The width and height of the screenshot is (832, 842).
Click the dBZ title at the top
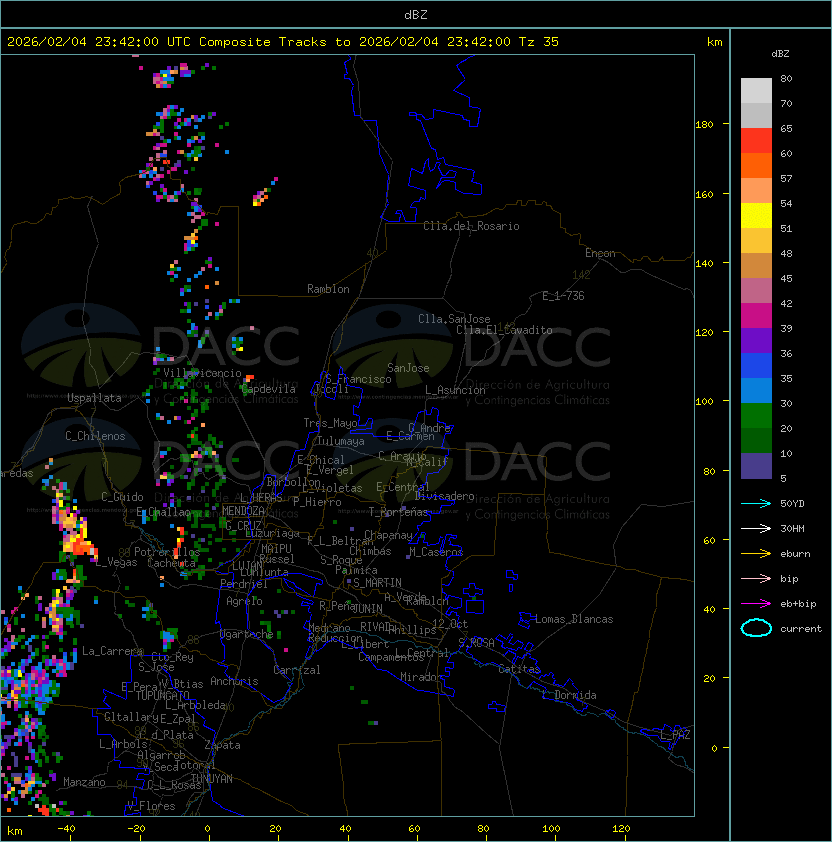tap(416, 14)
